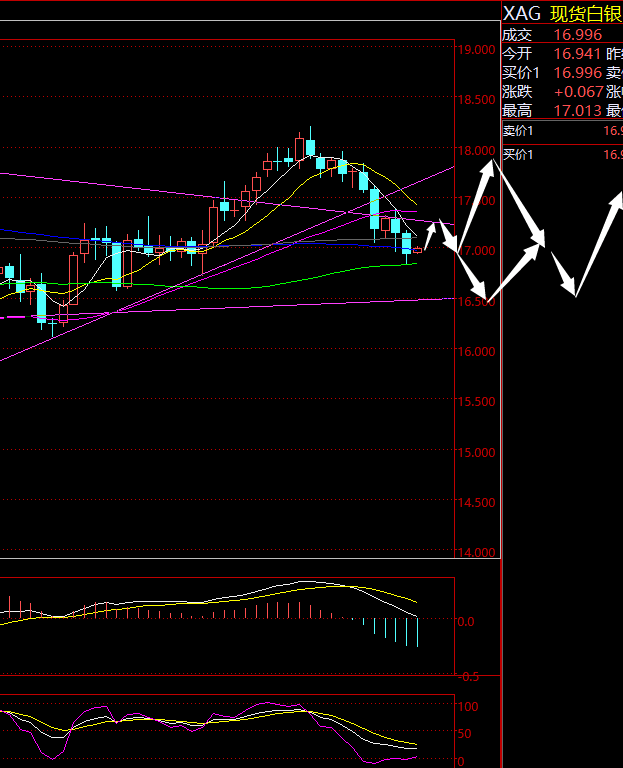Viewport: 623px width, 768px height.
Task: Click the MACD -0.5 axis label
Action: pos(468,676)
